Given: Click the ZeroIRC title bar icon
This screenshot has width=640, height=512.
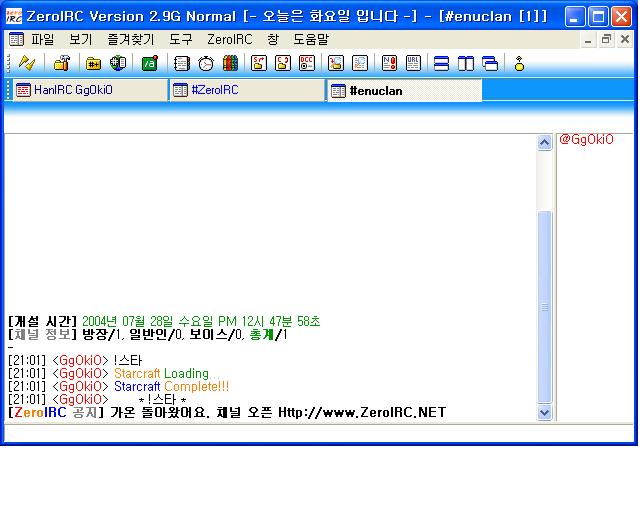Looking at the screenshot, I should tap(14, 16).
